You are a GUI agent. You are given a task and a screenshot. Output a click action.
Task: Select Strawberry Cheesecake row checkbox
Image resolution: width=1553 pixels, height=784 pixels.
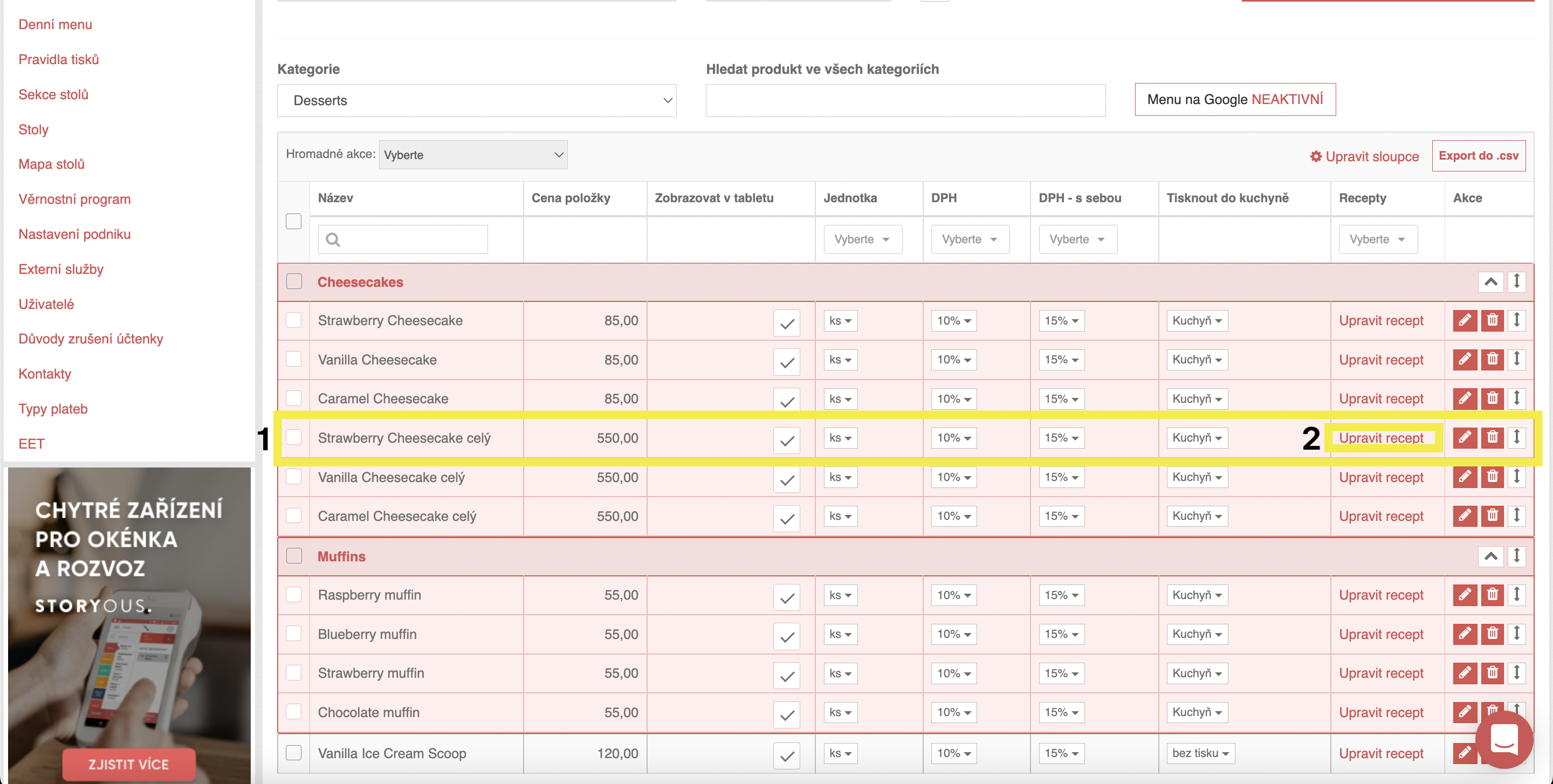(293, 320)
